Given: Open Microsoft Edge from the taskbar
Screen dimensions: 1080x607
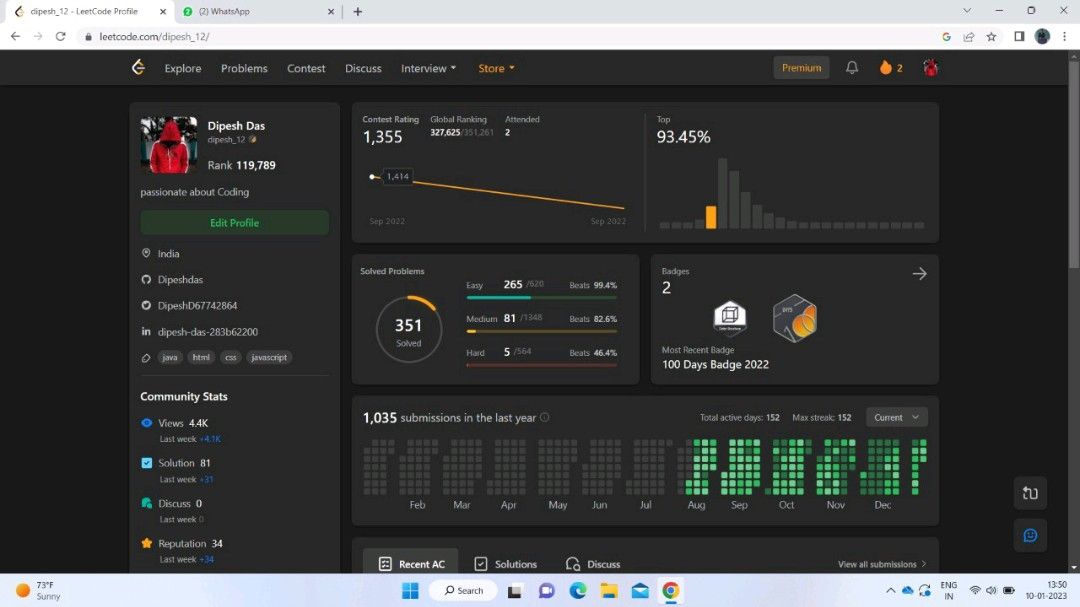Looking at the screenshot, I should click(x=578, y=590).
